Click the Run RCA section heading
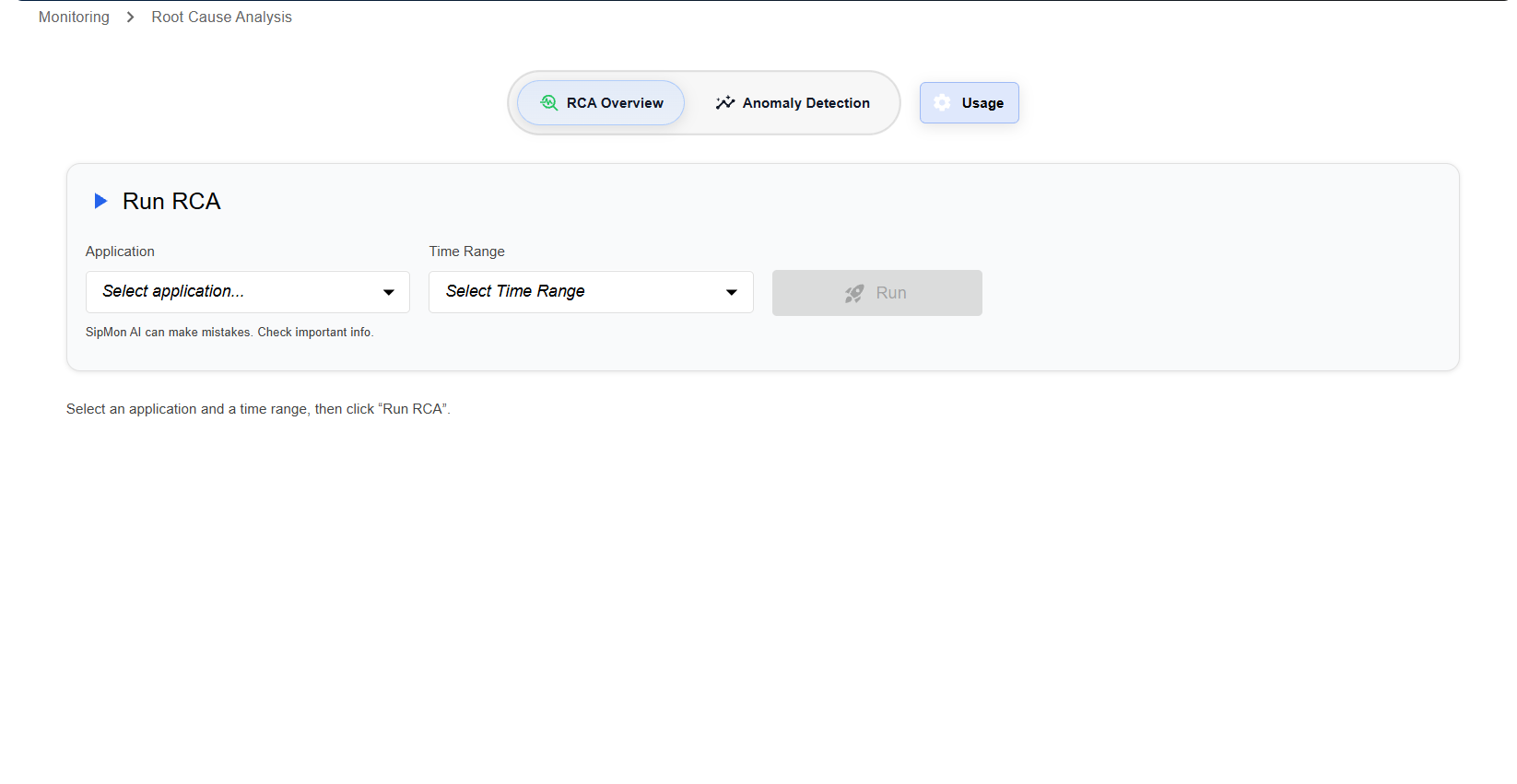 click(171, 202)
